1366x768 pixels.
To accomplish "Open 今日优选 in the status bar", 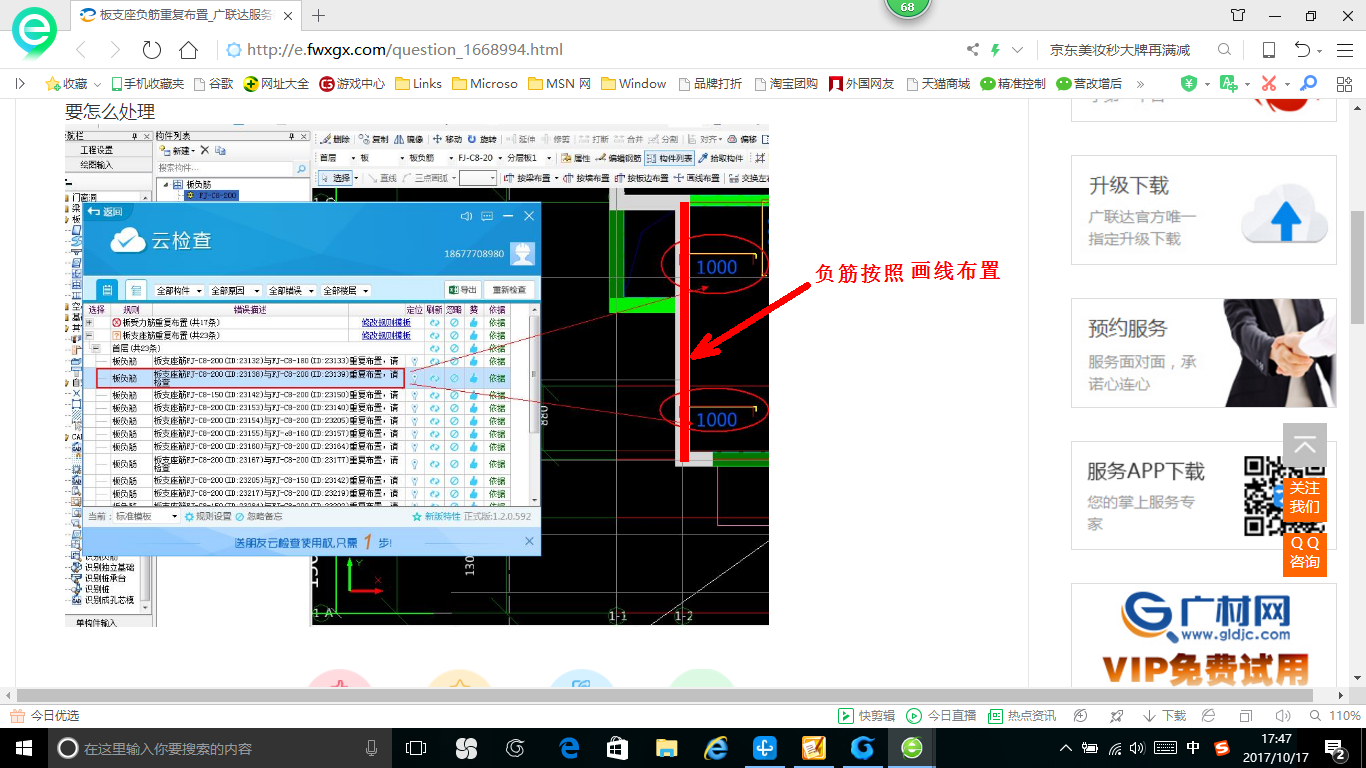I will coord(46,716).
